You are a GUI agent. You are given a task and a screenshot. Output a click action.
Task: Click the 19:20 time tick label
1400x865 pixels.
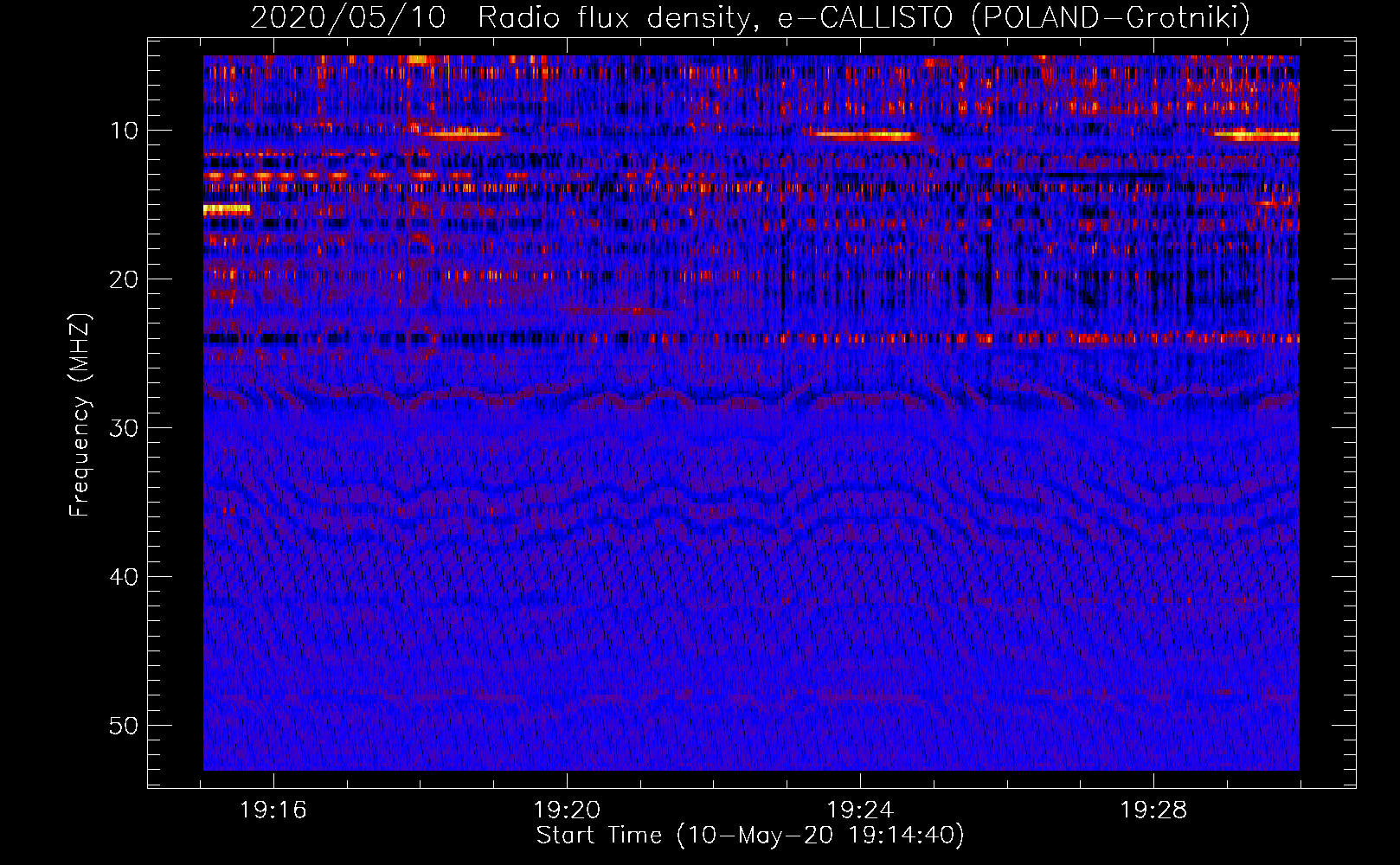(x=567, y=811)
